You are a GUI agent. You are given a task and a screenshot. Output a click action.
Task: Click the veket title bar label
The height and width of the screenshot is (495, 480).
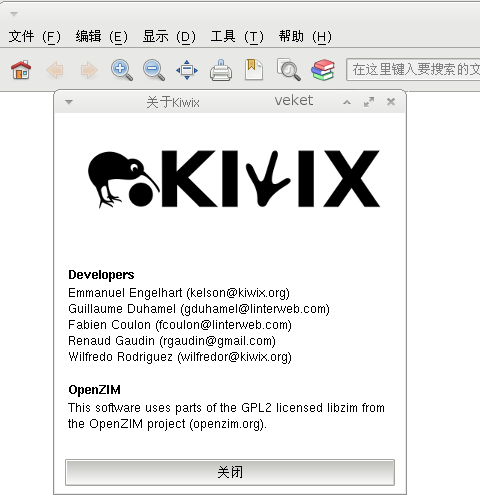pyautogui.click(x=294, y=100)
